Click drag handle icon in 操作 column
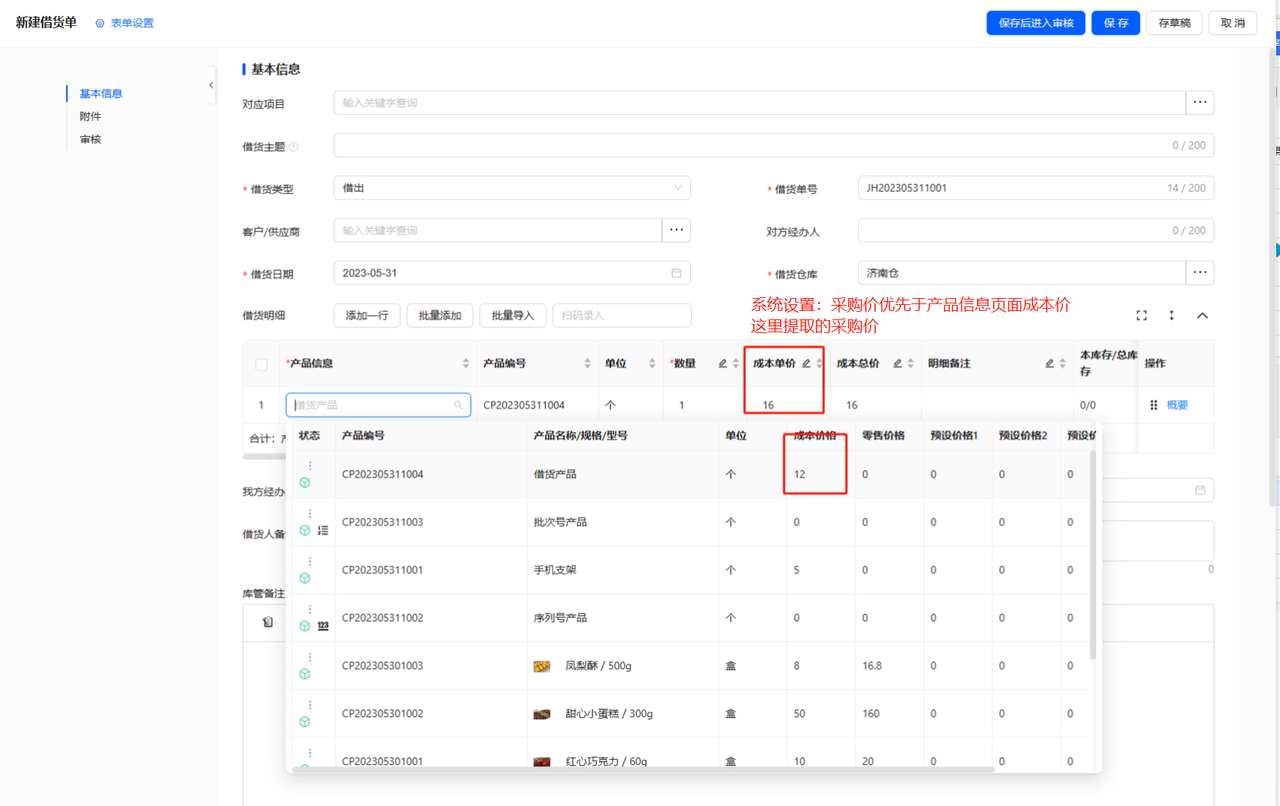 click(1153, 405)
